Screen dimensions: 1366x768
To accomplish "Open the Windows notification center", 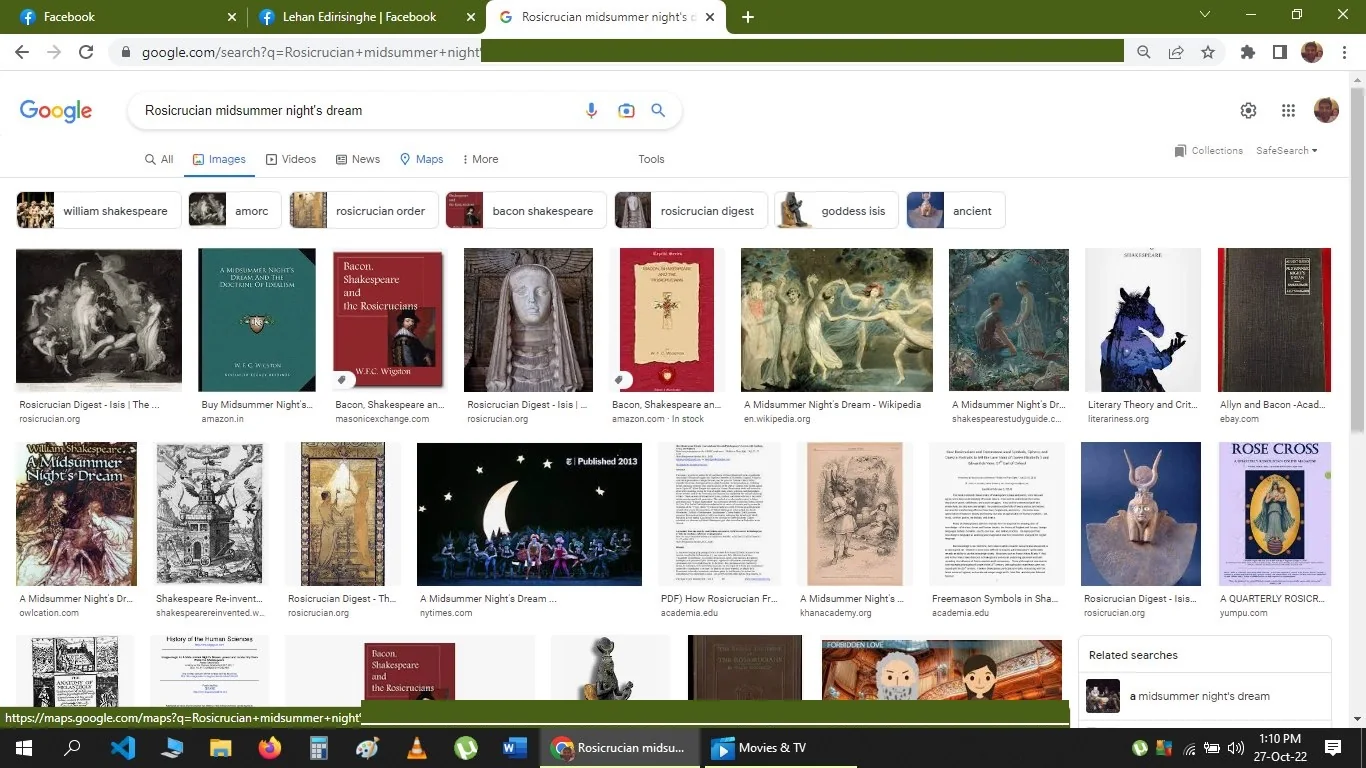I will (x=1333, y=748).
